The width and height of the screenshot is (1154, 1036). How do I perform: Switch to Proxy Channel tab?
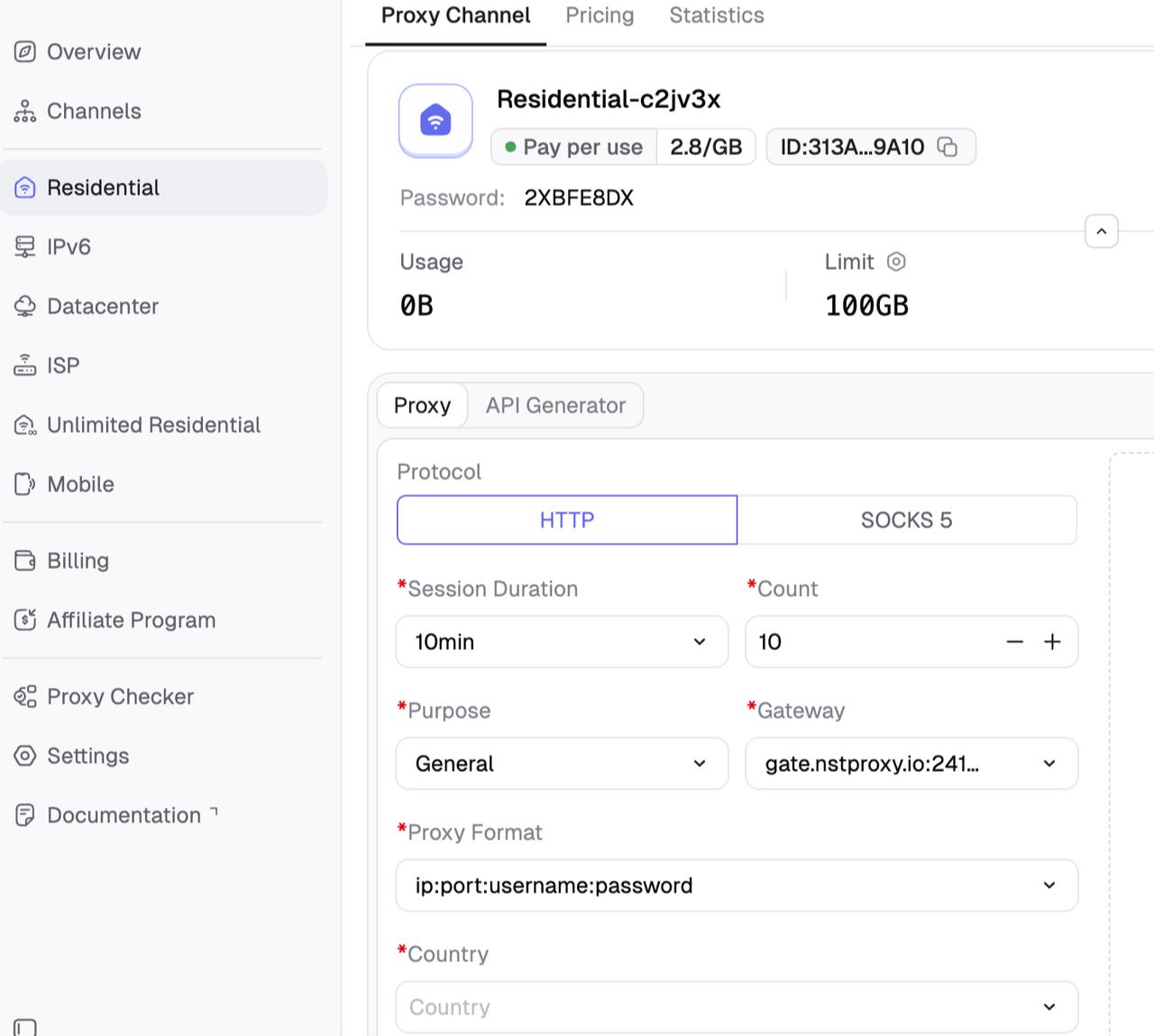coord(455,16)
